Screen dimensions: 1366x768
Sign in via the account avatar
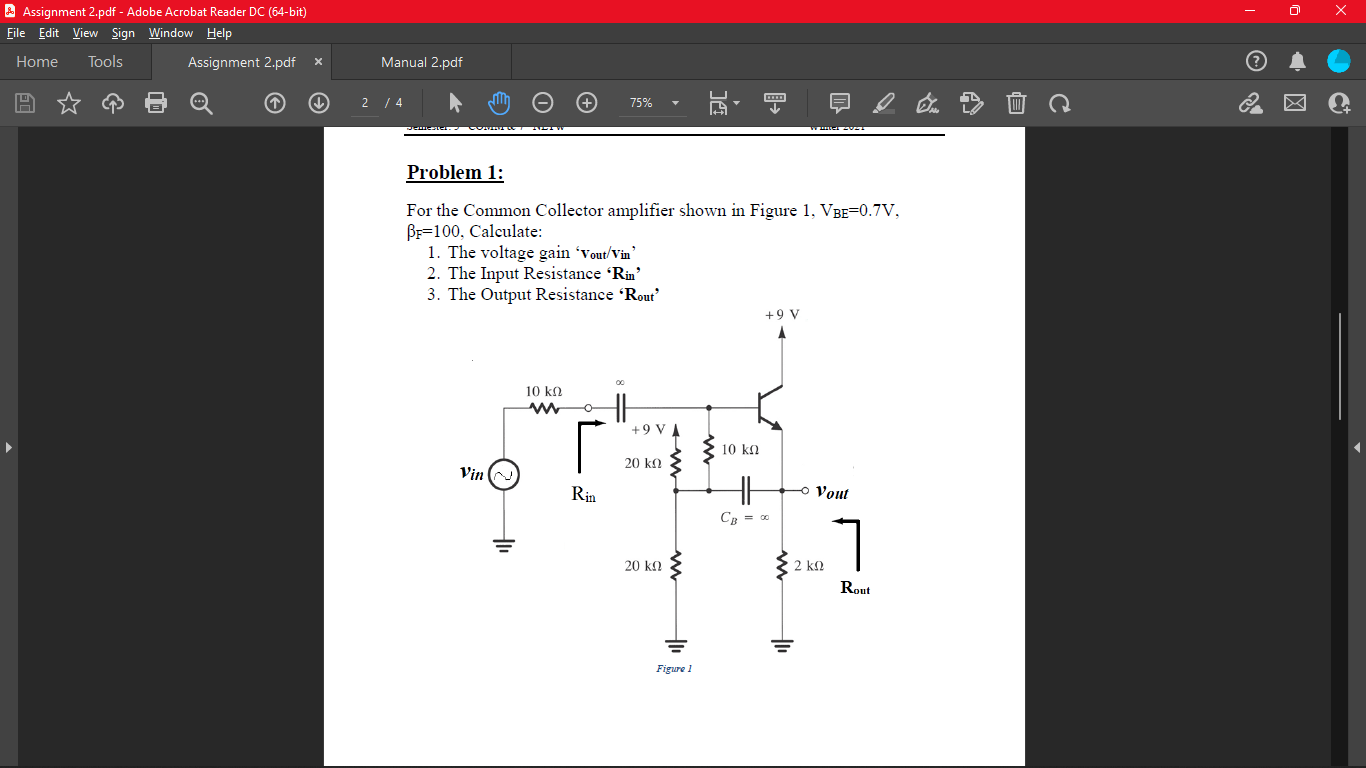pyautogui.click(x=1338, y=61)
